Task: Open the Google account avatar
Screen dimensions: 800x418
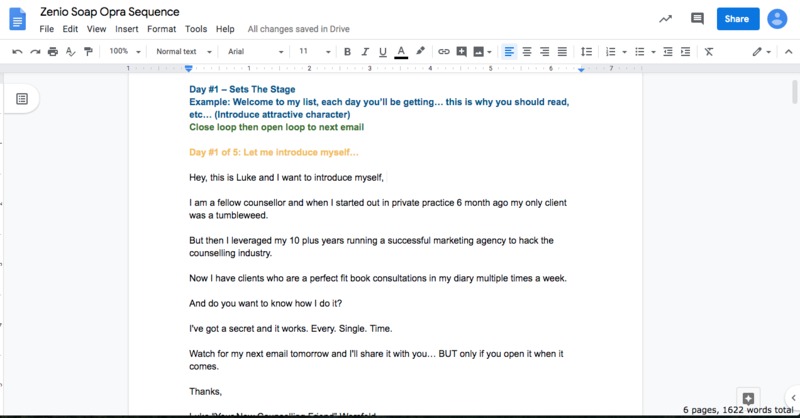Action: point(777,19)
